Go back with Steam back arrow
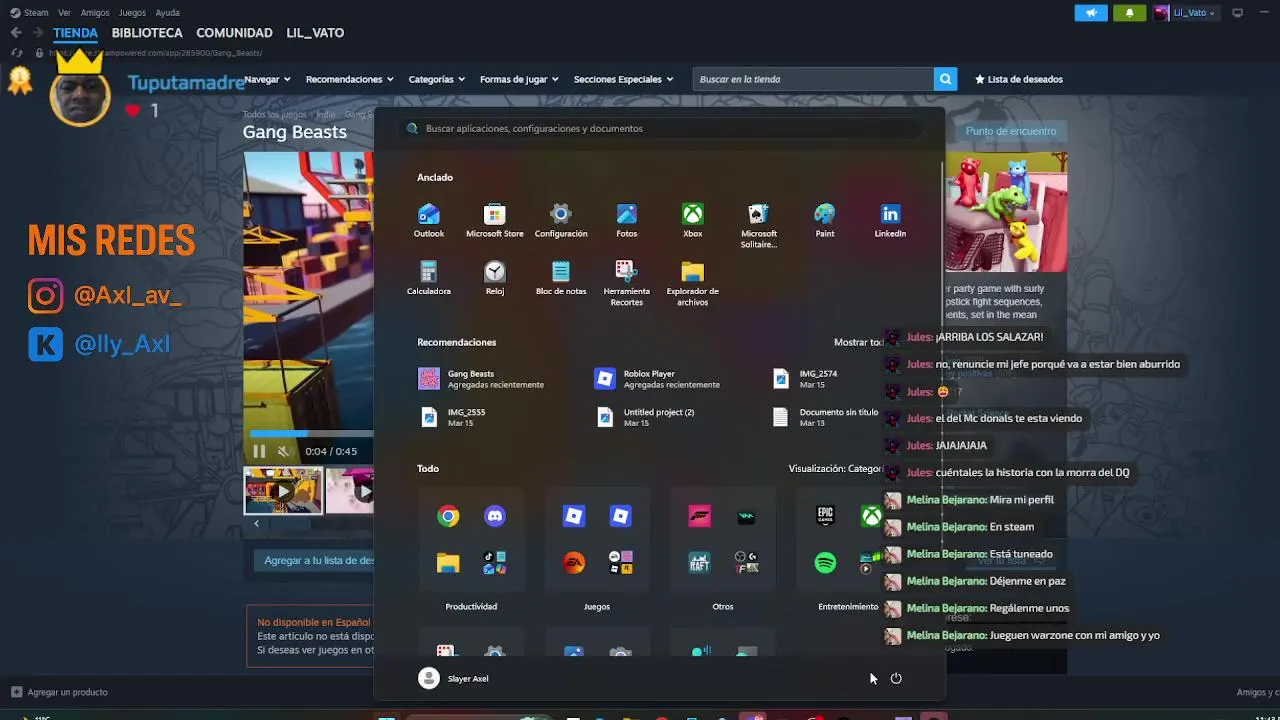1280x720 pixels. click(16, 33)
